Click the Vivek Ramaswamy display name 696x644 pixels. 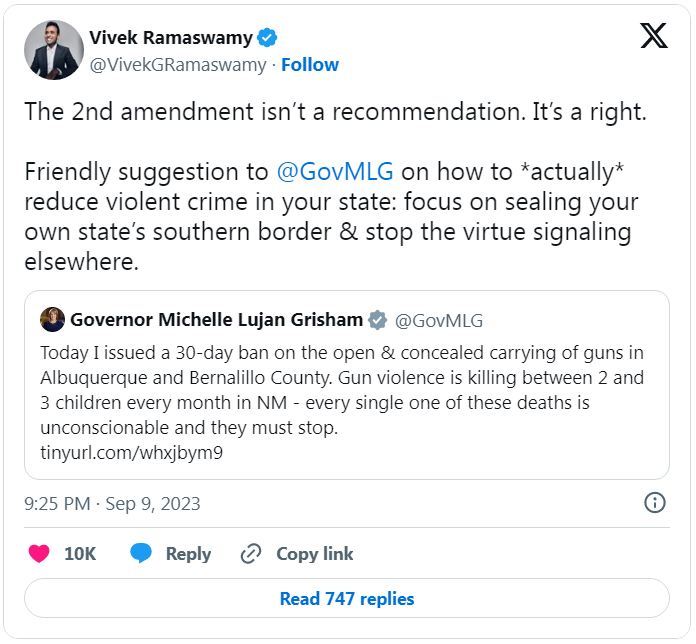coord(170,38)
